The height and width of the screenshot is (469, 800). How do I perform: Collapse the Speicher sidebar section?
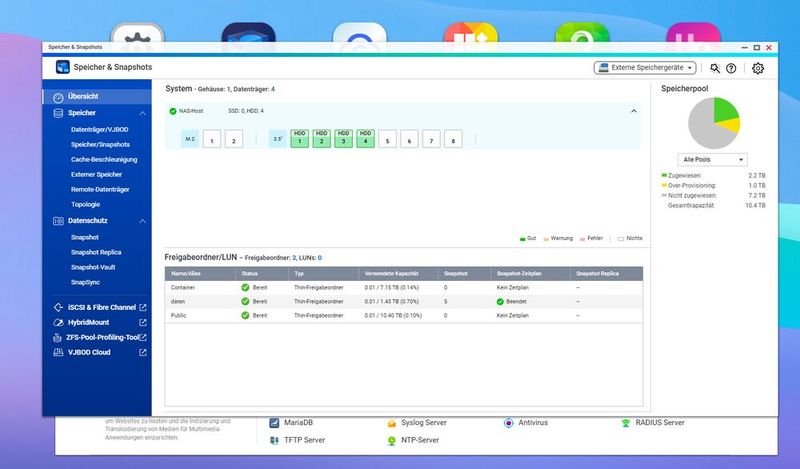point(142,113)
